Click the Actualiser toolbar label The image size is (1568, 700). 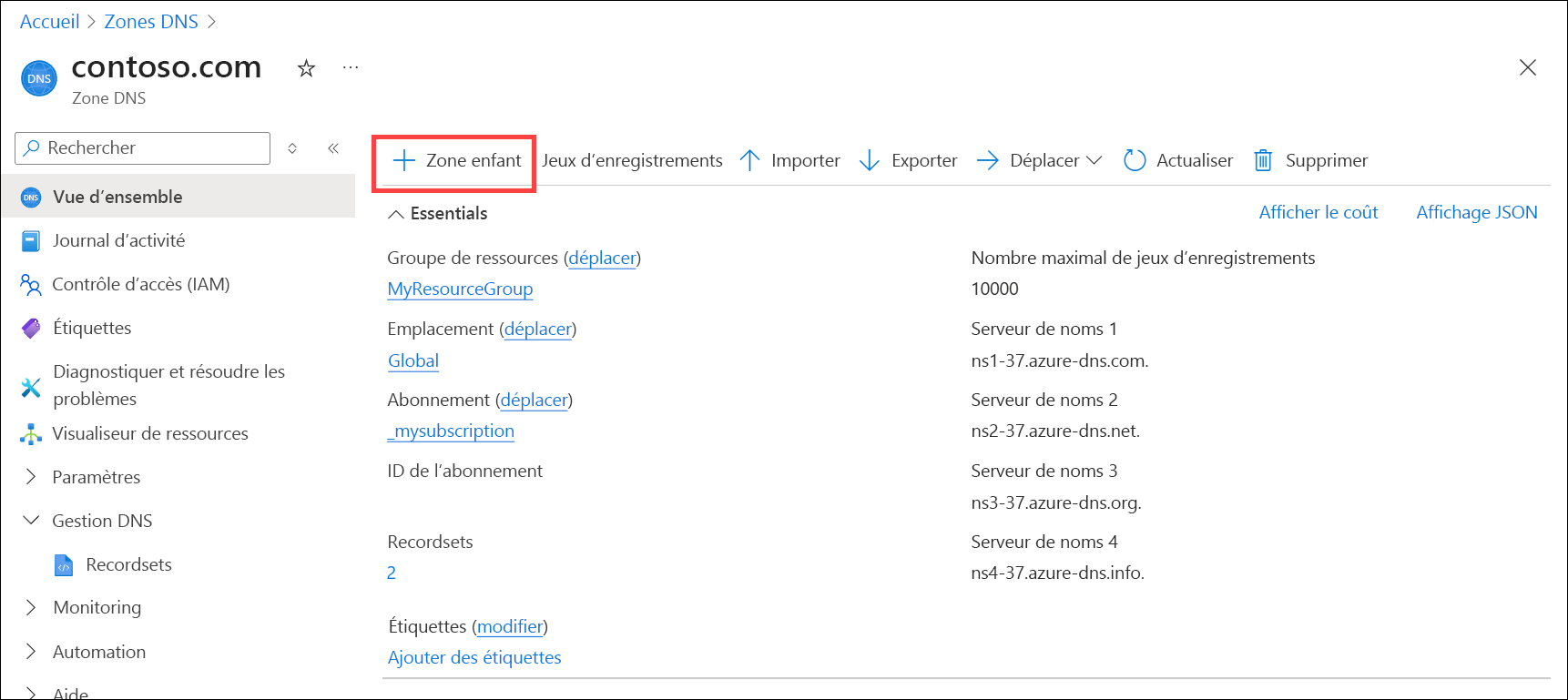pos(1195,161)
